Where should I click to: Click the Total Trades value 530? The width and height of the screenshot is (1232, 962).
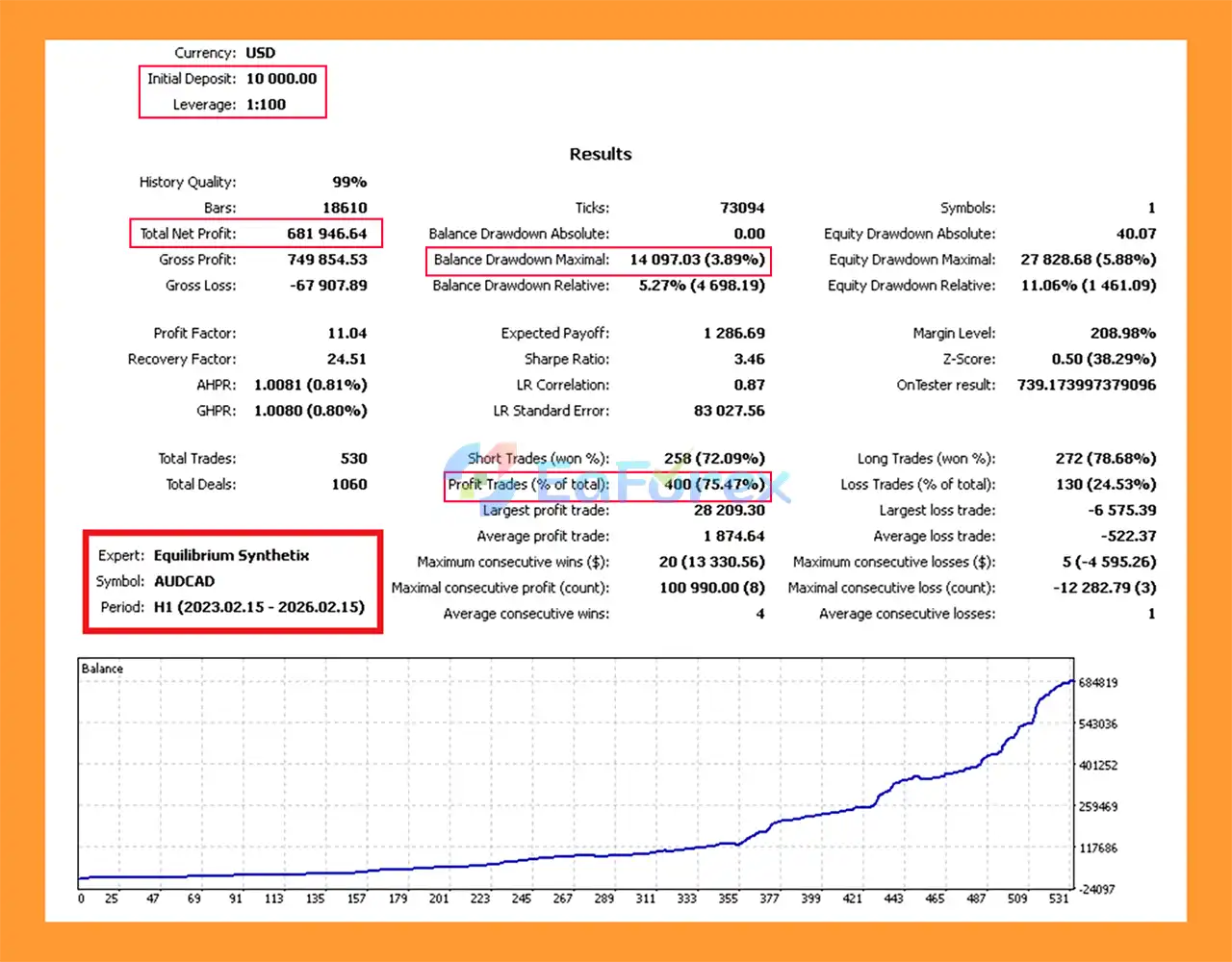point(353,459)
